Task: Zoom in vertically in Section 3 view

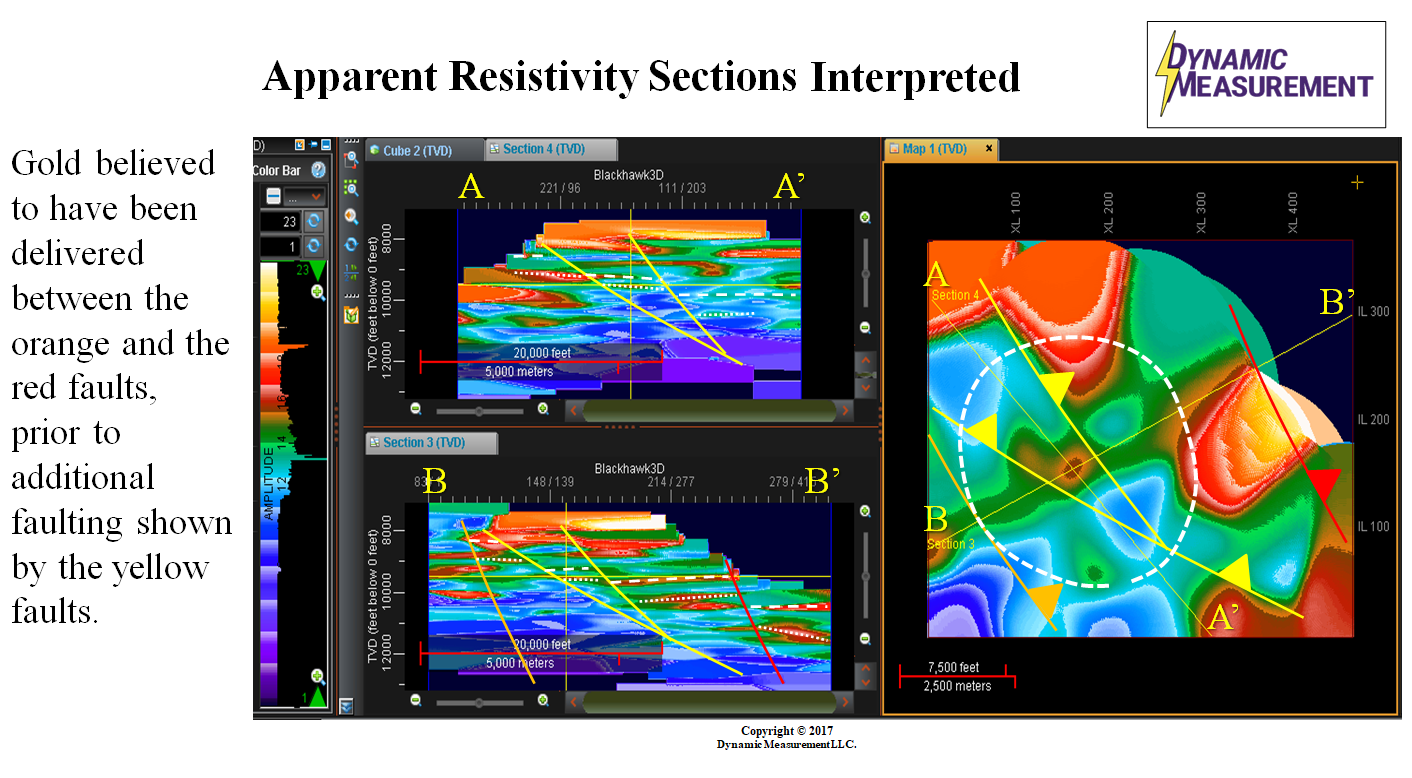Action: (x=865, y=511)
